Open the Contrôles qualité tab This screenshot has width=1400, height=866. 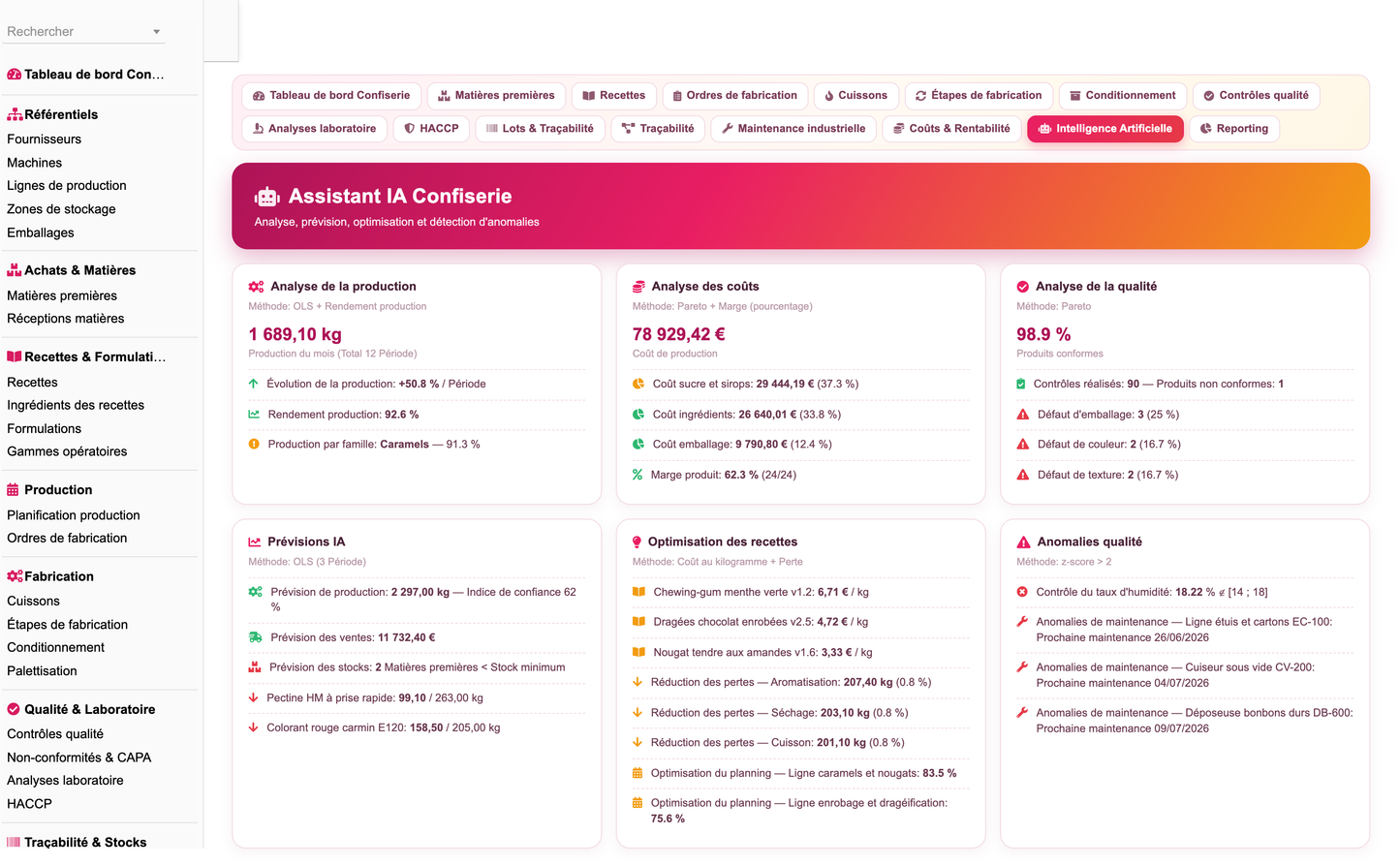point(1257,96)
